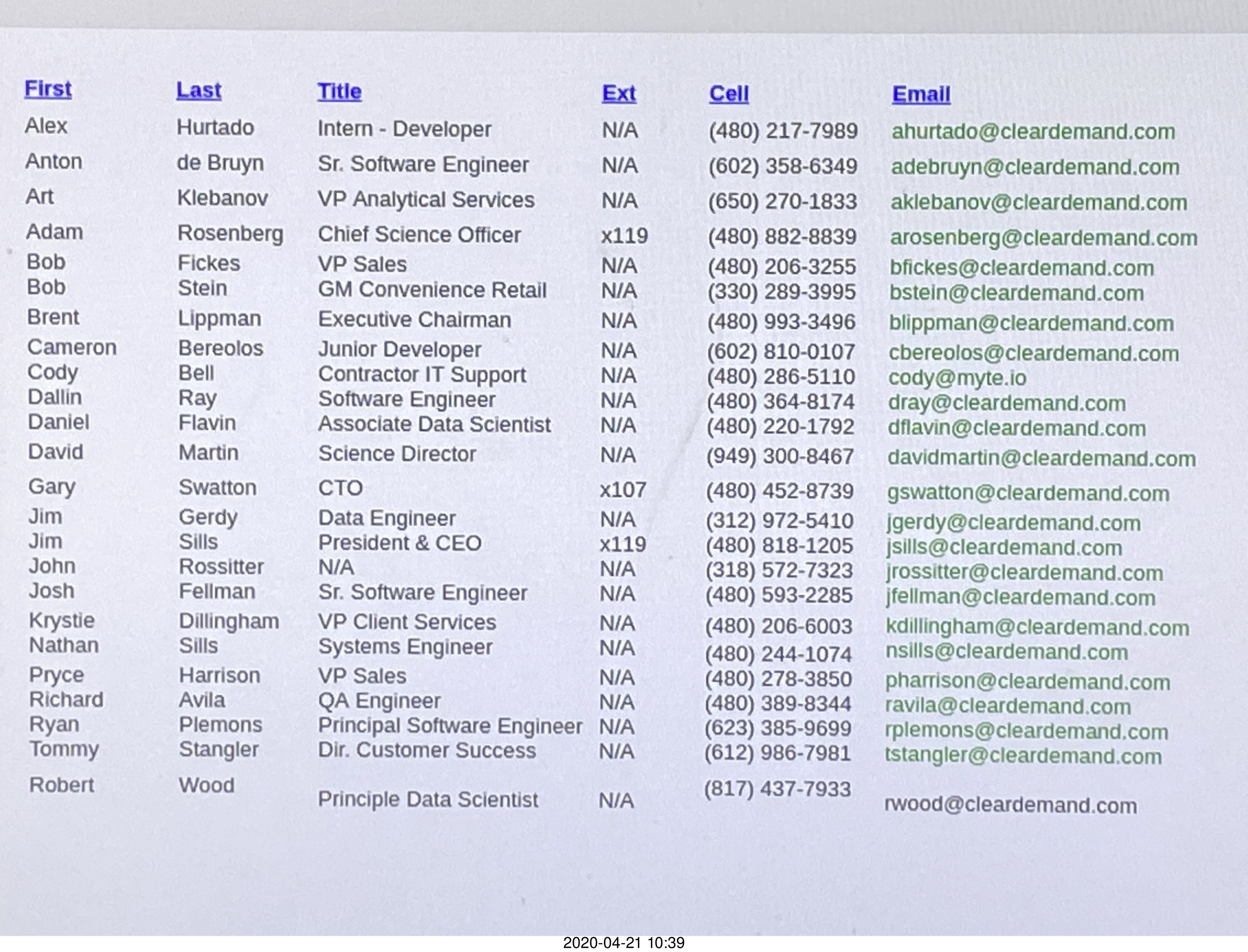Open email link jfellman@cleardemand.com
Viewport: 1248px width, 952px height.
coord(1021,598)
